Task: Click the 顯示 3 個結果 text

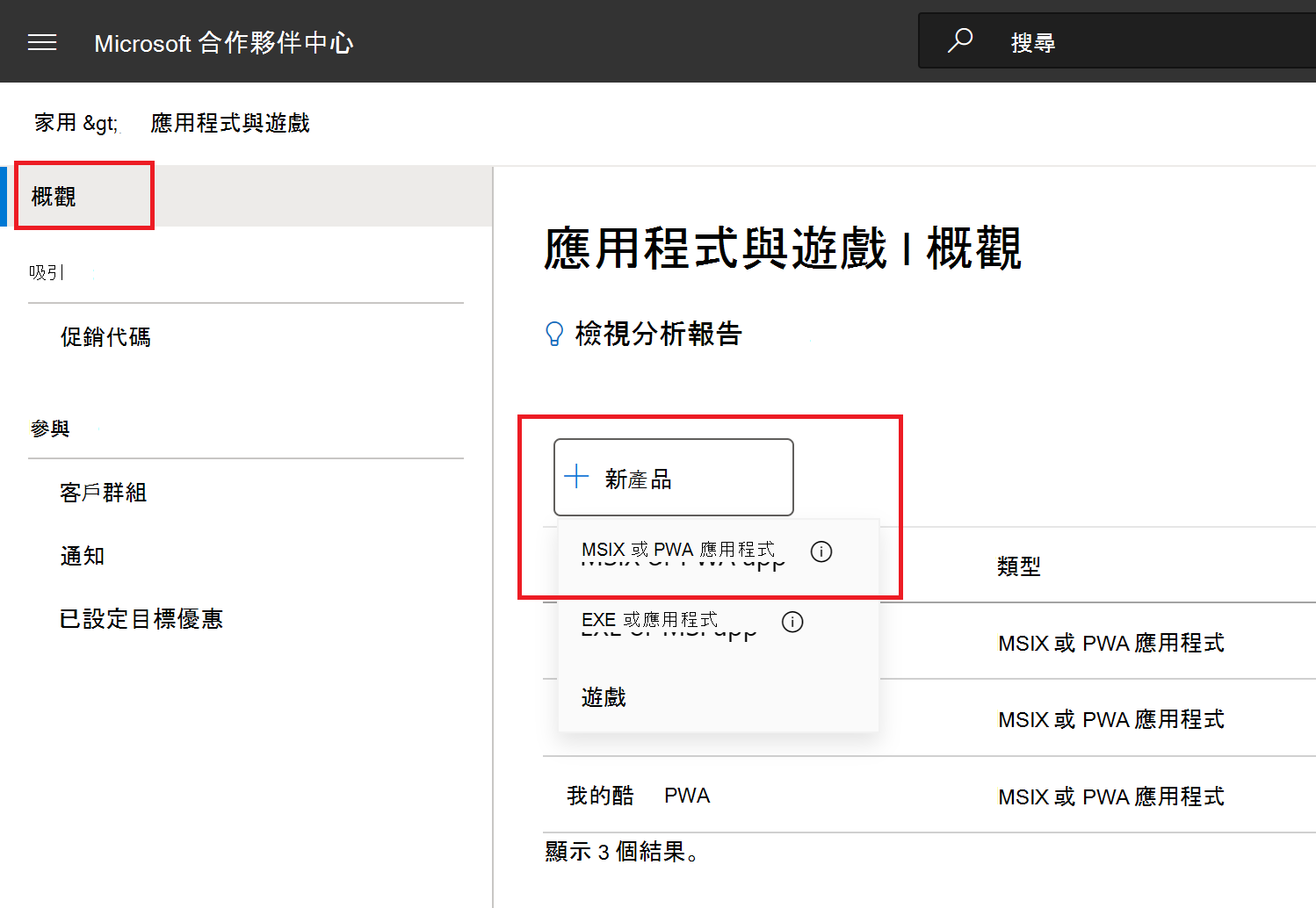Action: pos(621,852)
